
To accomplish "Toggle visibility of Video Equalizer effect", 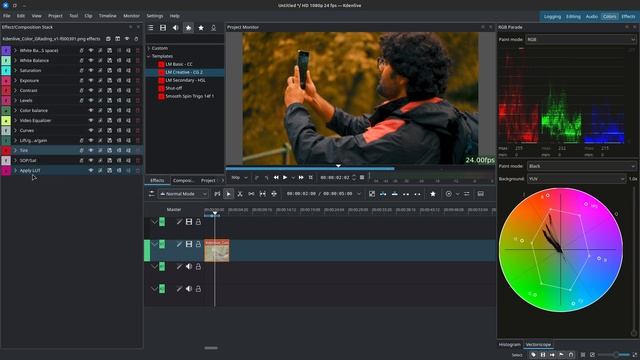I will tap(91, 120).
